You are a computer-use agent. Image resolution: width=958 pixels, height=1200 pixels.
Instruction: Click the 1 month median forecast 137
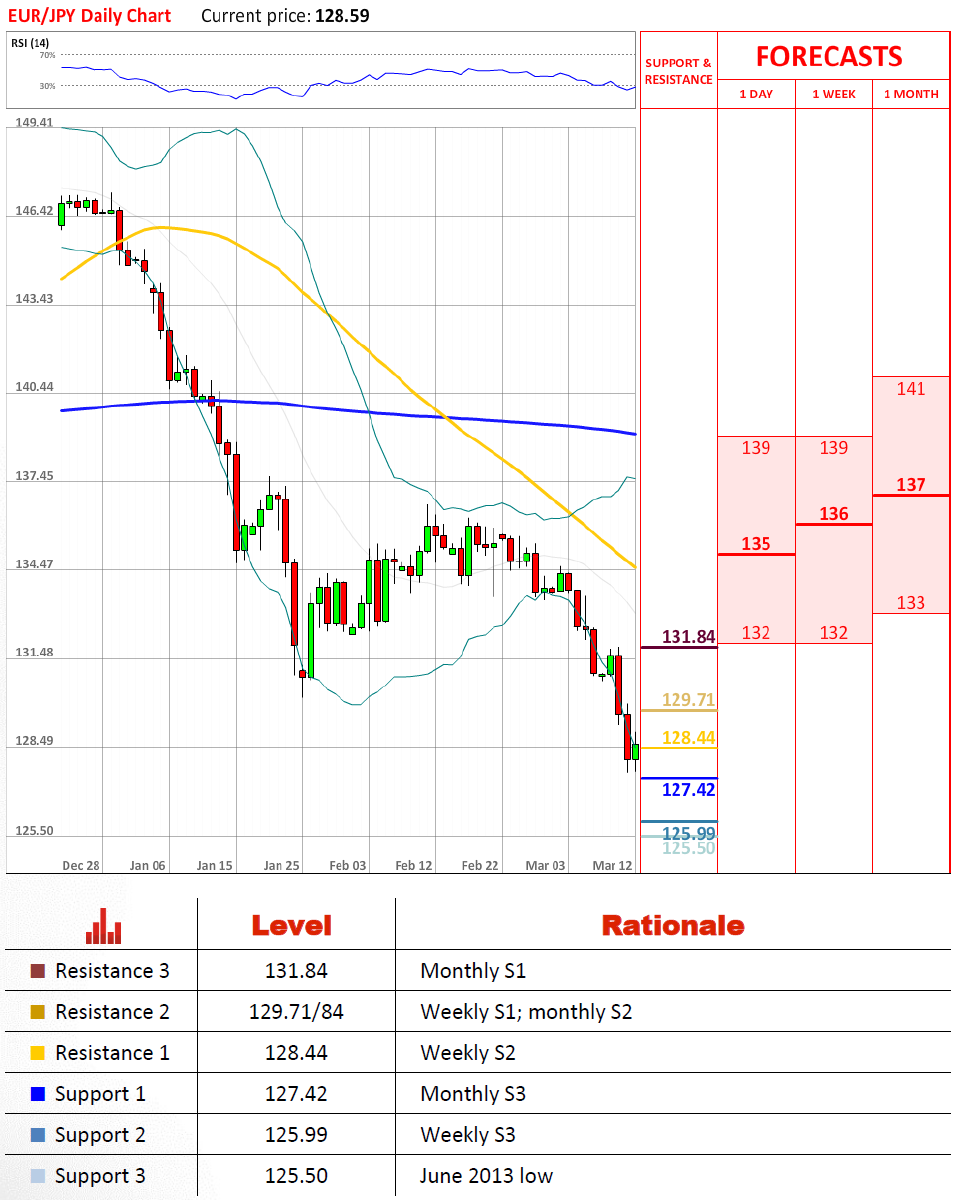pos(911,485)
